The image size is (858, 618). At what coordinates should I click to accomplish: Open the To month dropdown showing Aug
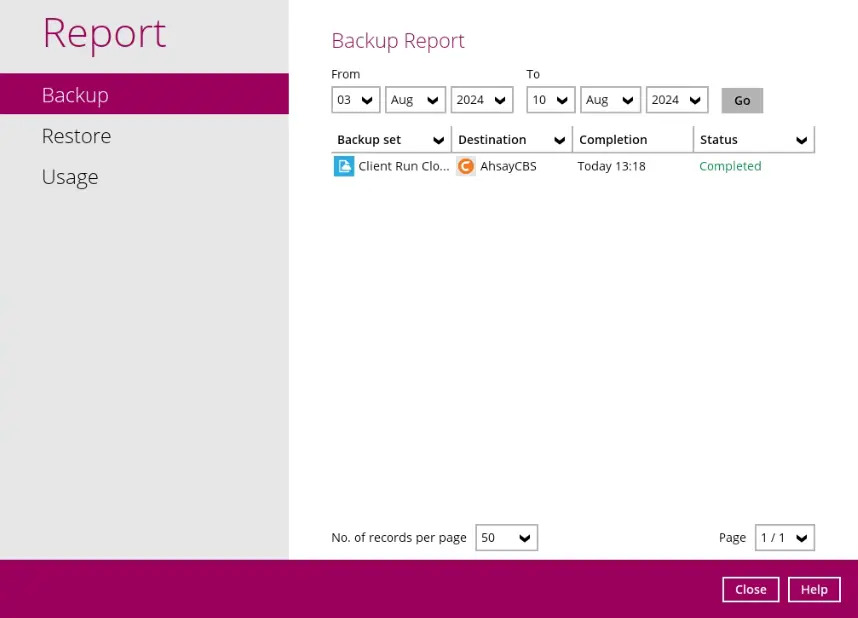[610, 100]
